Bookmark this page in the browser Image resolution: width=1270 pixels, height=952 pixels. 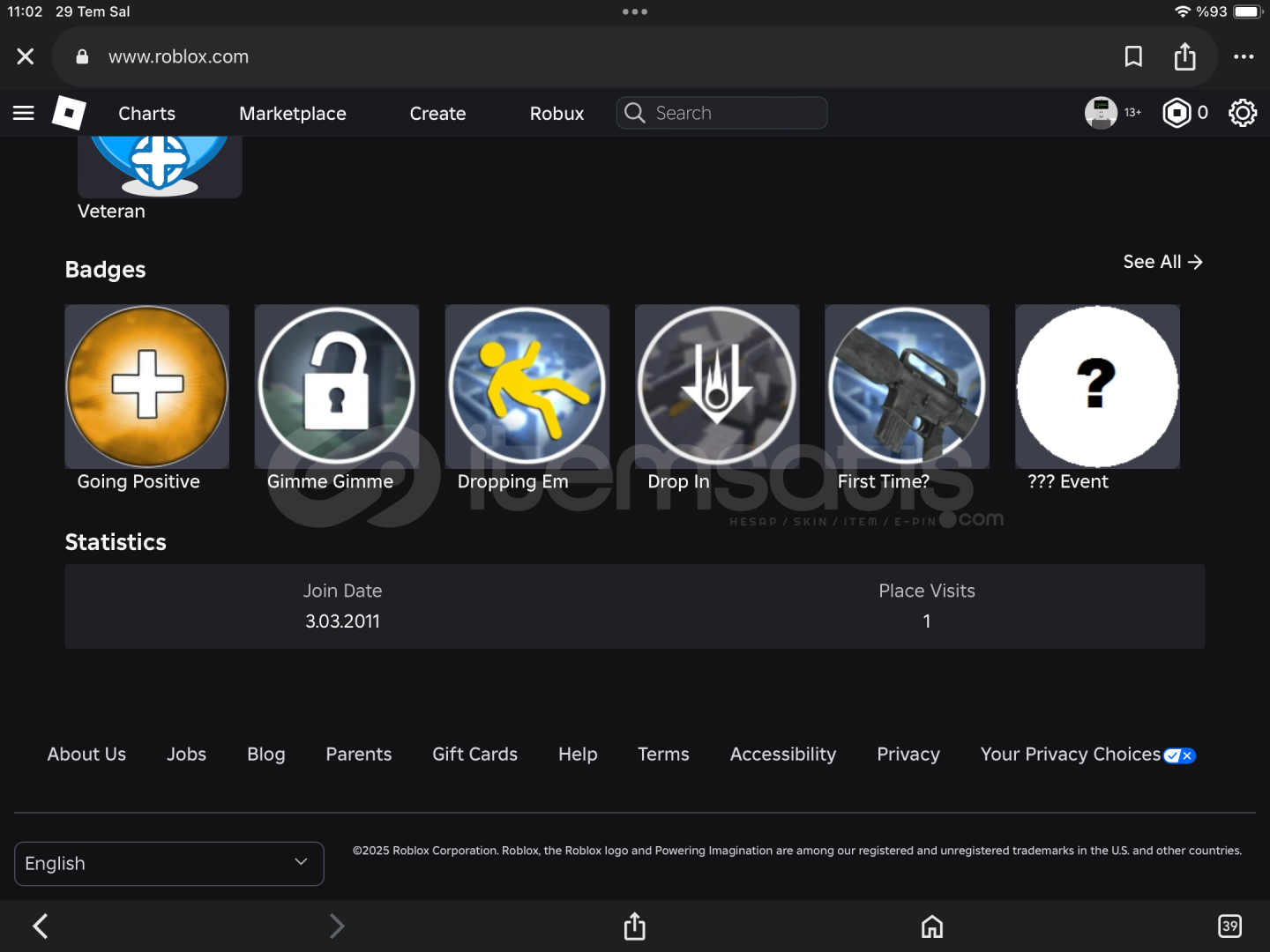coord(1133,56)
